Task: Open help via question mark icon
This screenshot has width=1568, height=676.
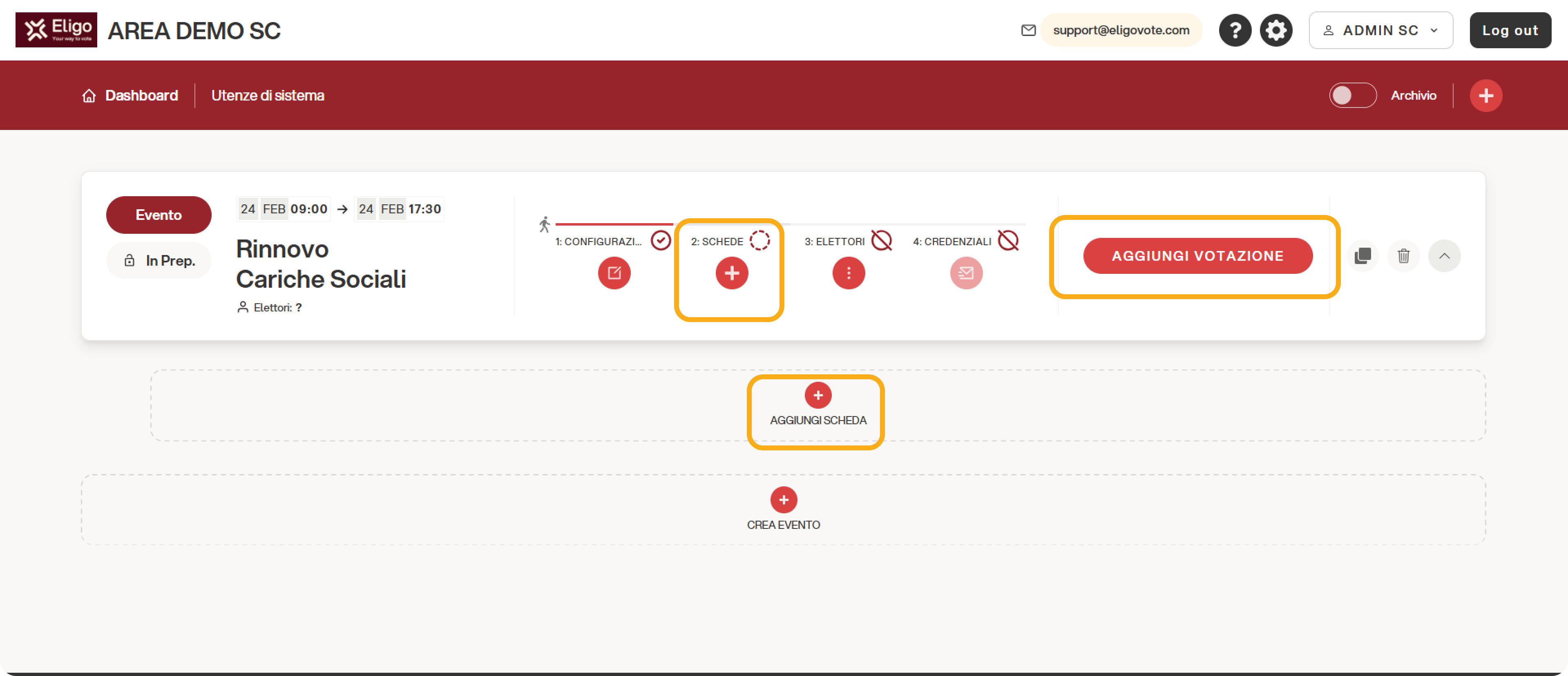Action: pyautogui.click(x=1235, y=31)
